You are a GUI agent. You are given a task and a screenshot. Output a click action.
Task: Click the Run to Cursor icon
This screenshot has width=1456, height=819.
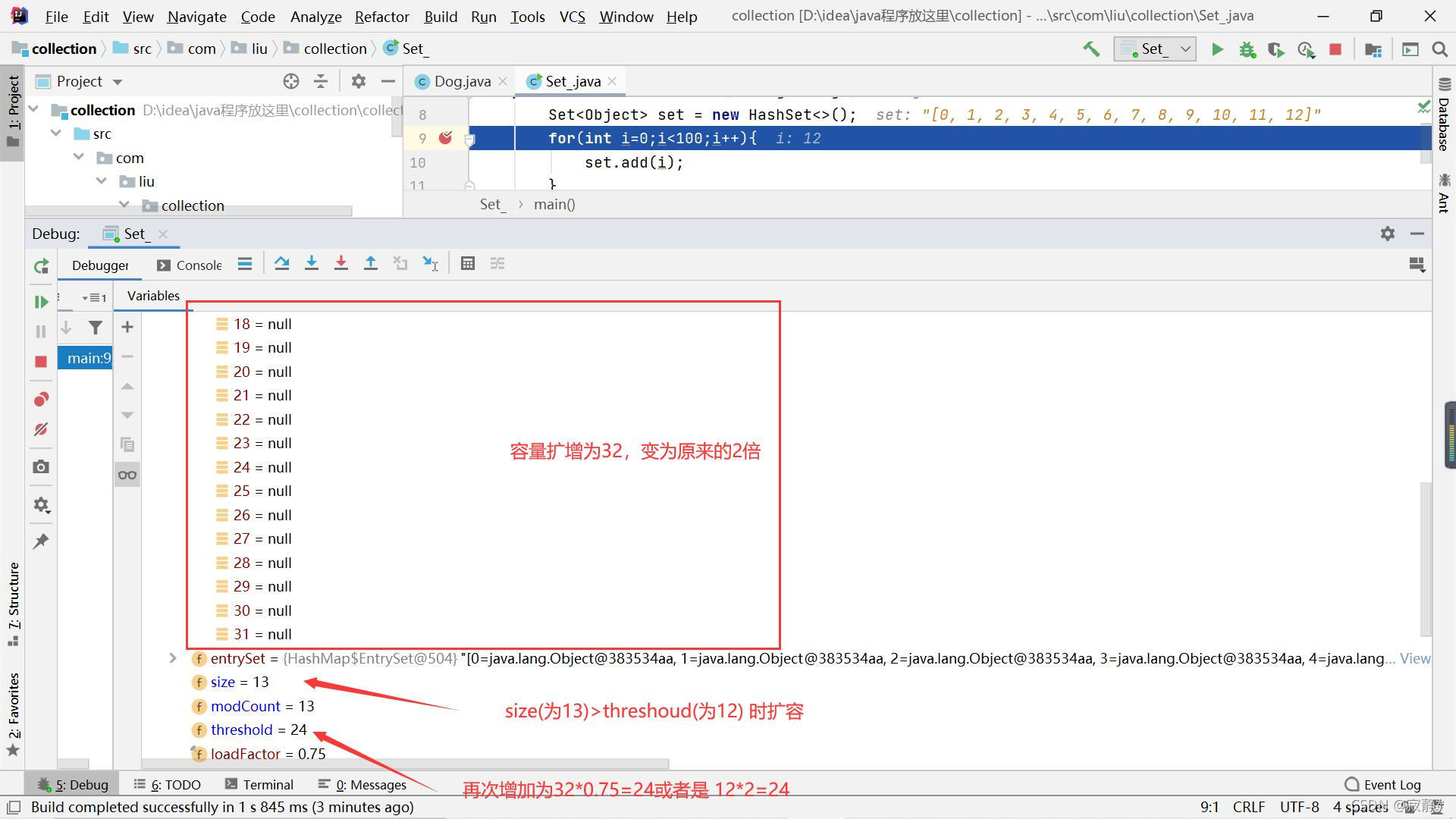pos(430,263)
